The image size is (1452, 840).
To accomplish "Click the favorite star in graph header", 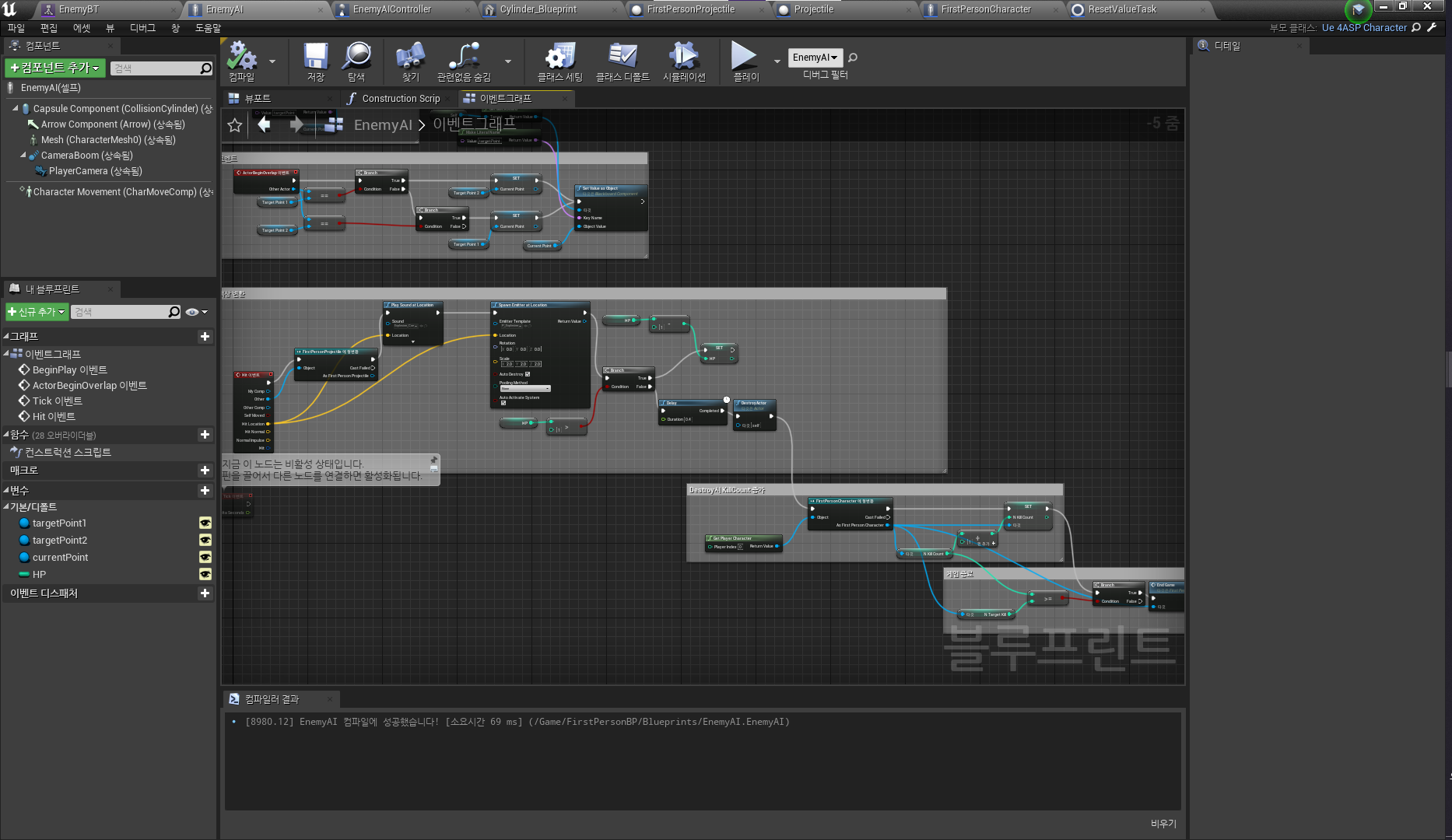I will [x=235, y=125].
